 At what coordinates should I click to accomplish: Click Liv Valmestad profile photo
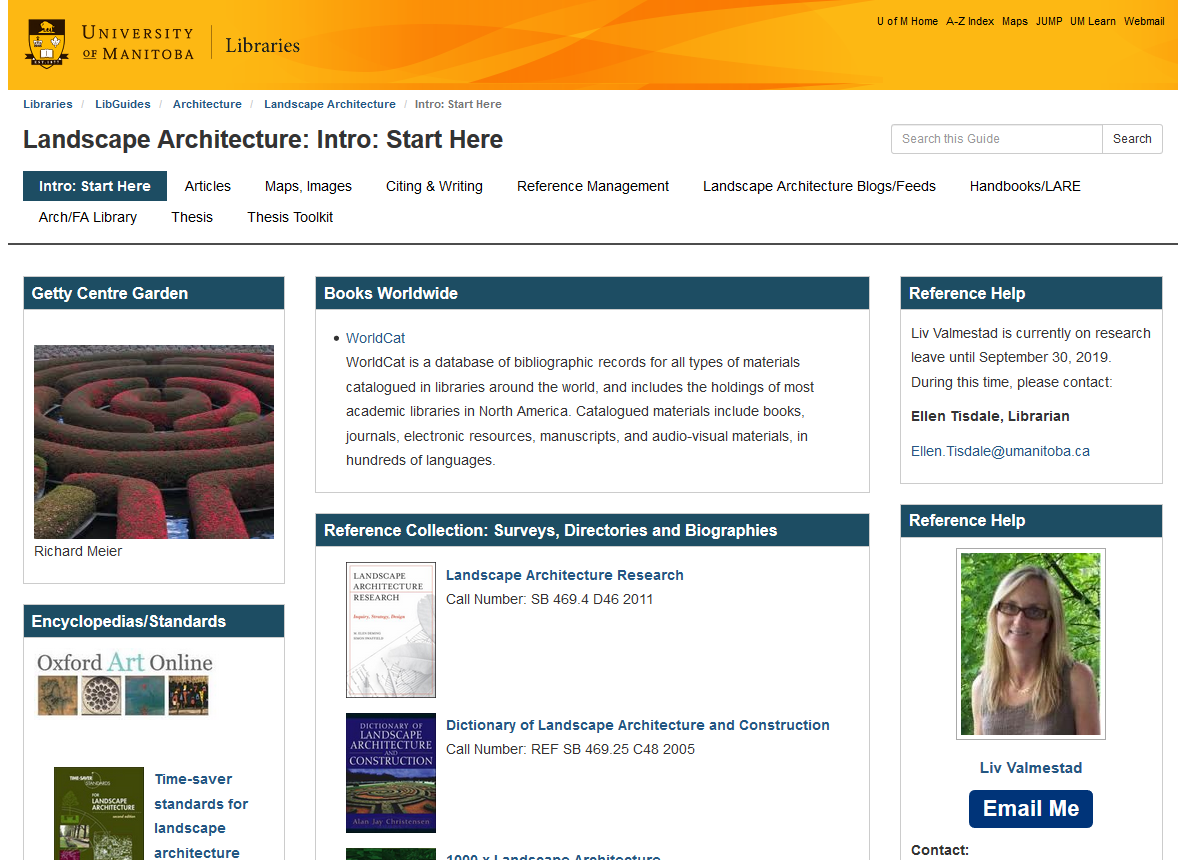tap(1030, 644)
